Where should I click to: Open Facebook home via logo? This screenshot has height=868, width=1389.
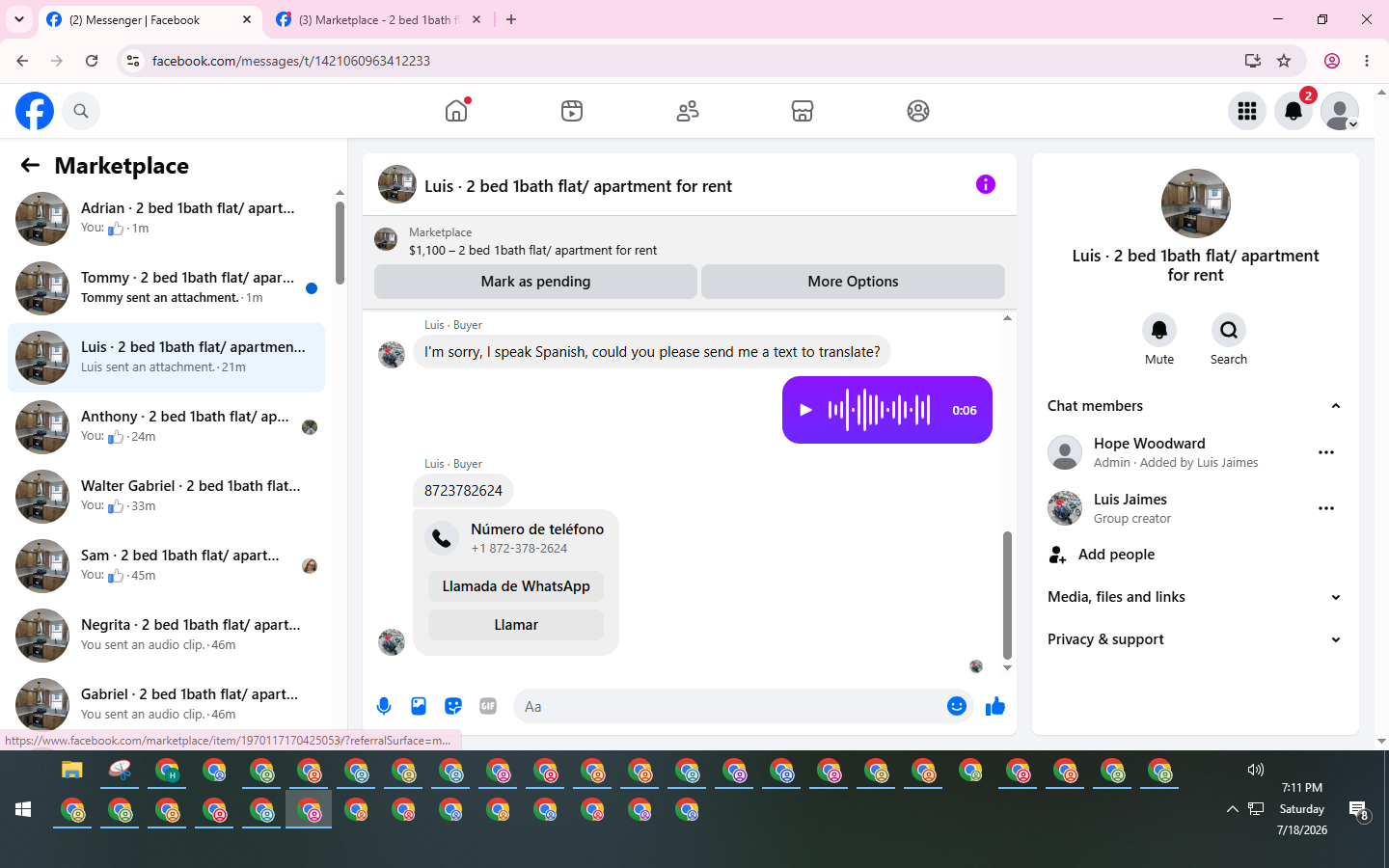point(35,111)
